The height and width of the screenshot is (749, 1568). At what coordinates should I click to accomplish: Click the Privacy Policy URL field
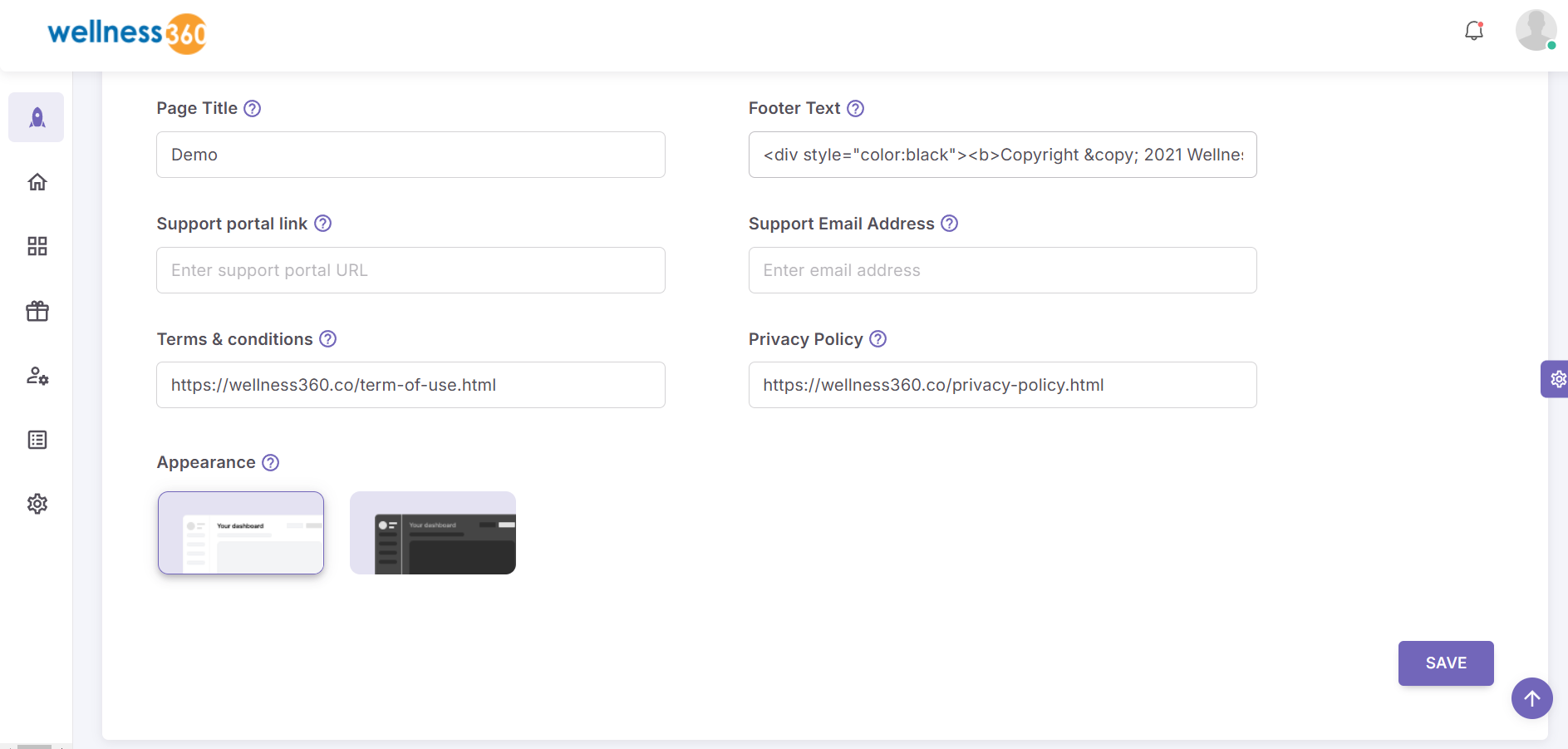[1002, 385]
